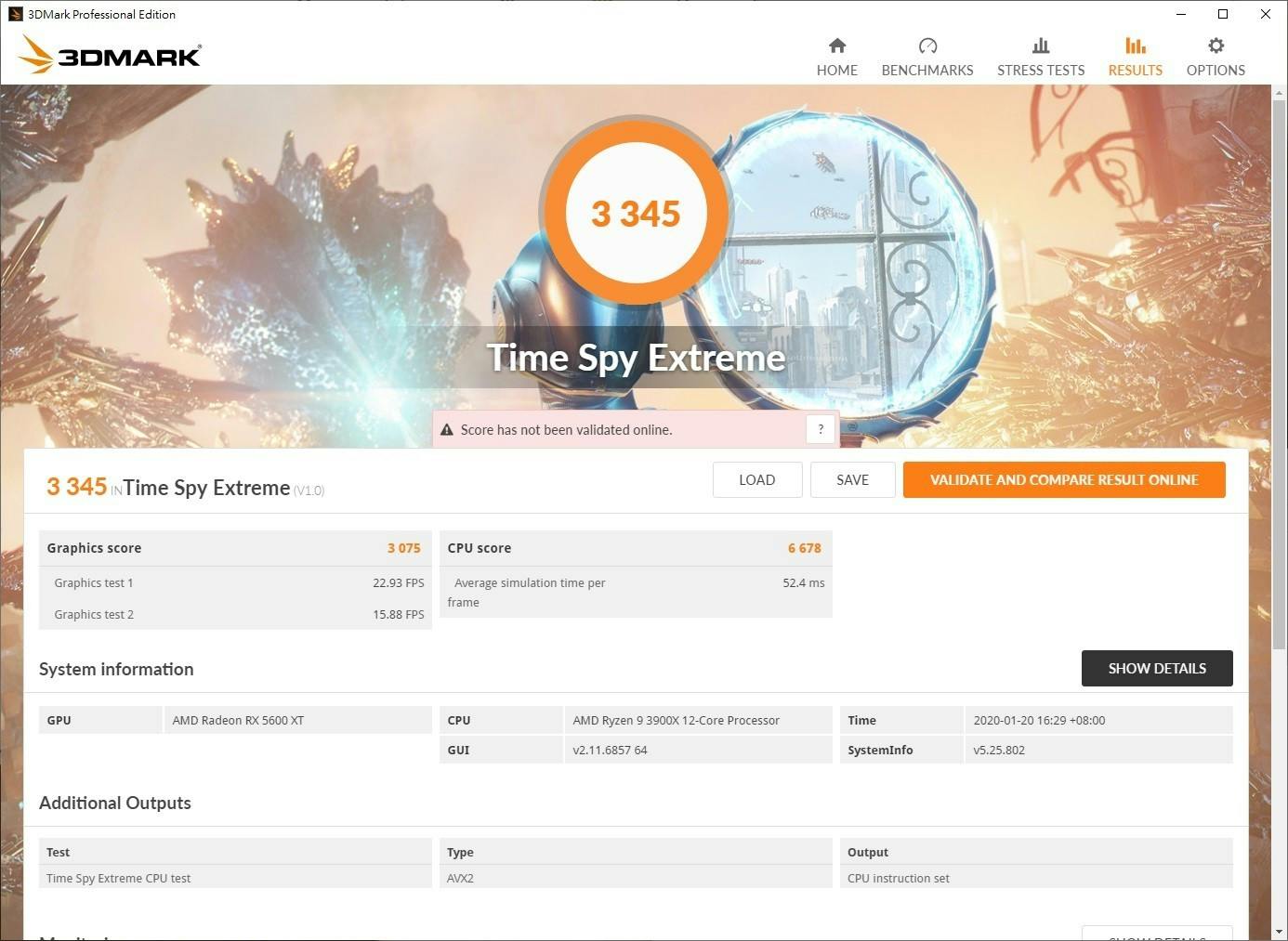Click the warning triangle icon in validation notice
The height and width of the screenshot is (941, 1288).
[x=447, y=430]
